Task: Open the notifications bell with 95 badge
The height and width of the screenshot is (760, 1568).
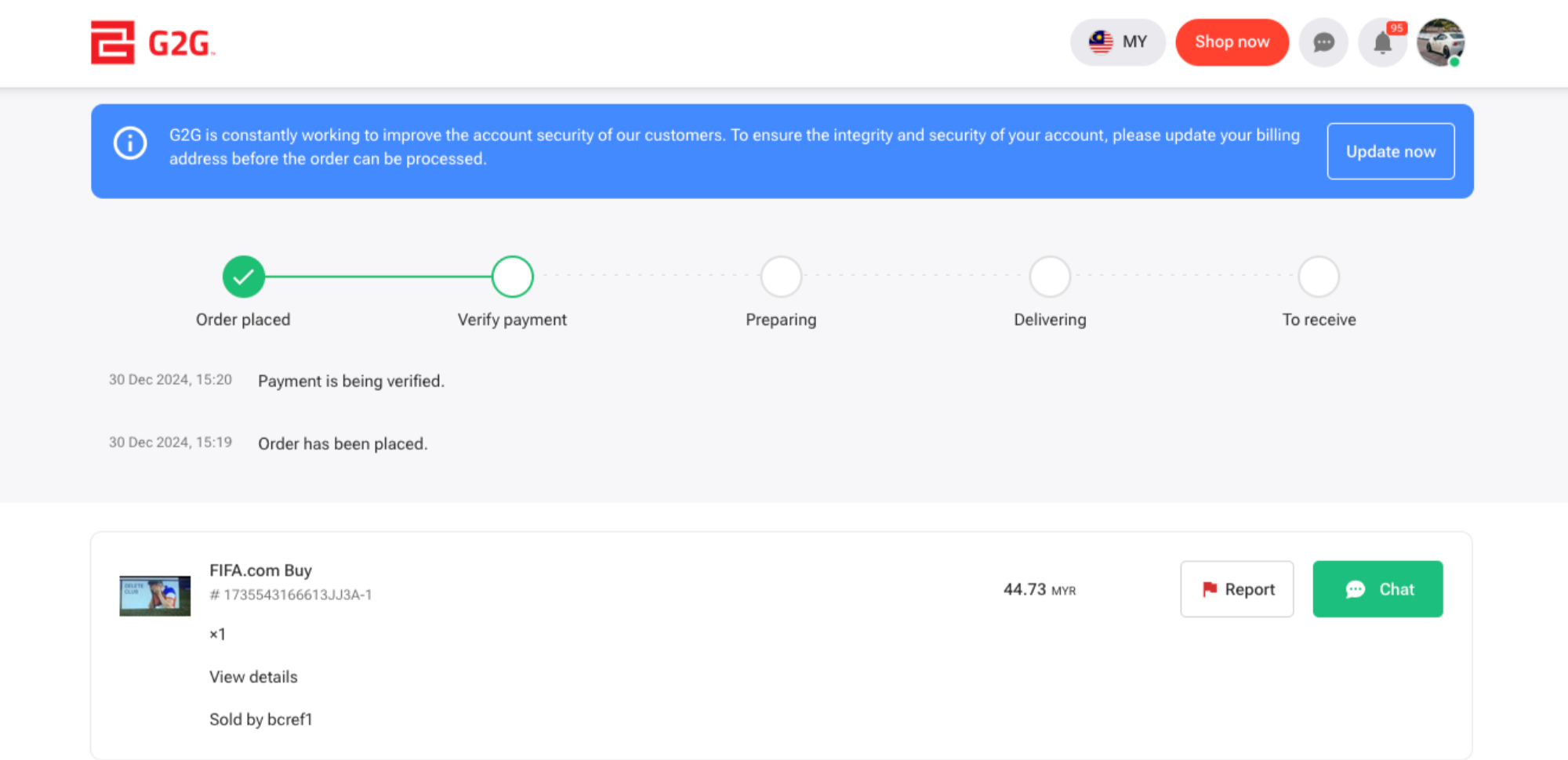Action: point(1383,42)
